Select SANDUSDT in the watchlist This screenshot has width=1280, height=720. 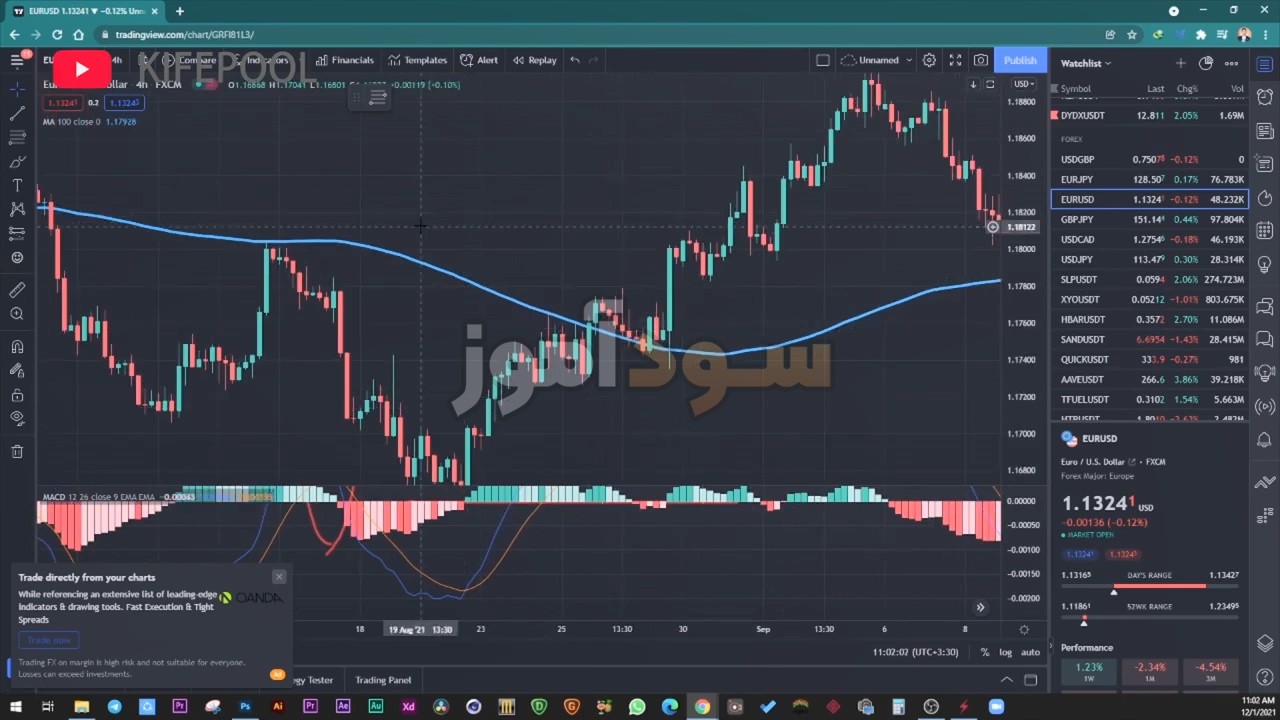coord(1149,339)
